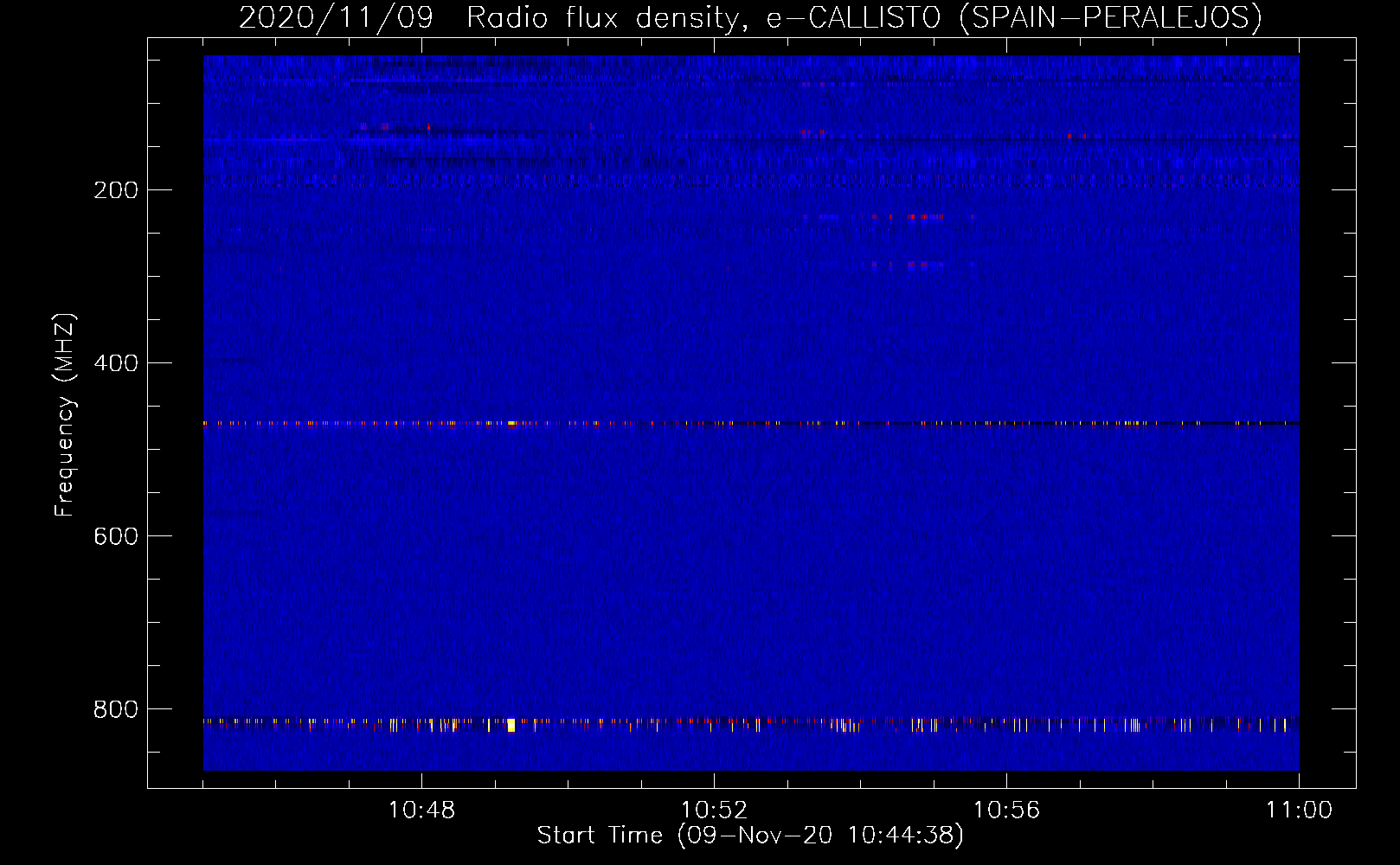Click the "Start Time (09-Nov-20 10:44:38)" axis label

point(750,836)
